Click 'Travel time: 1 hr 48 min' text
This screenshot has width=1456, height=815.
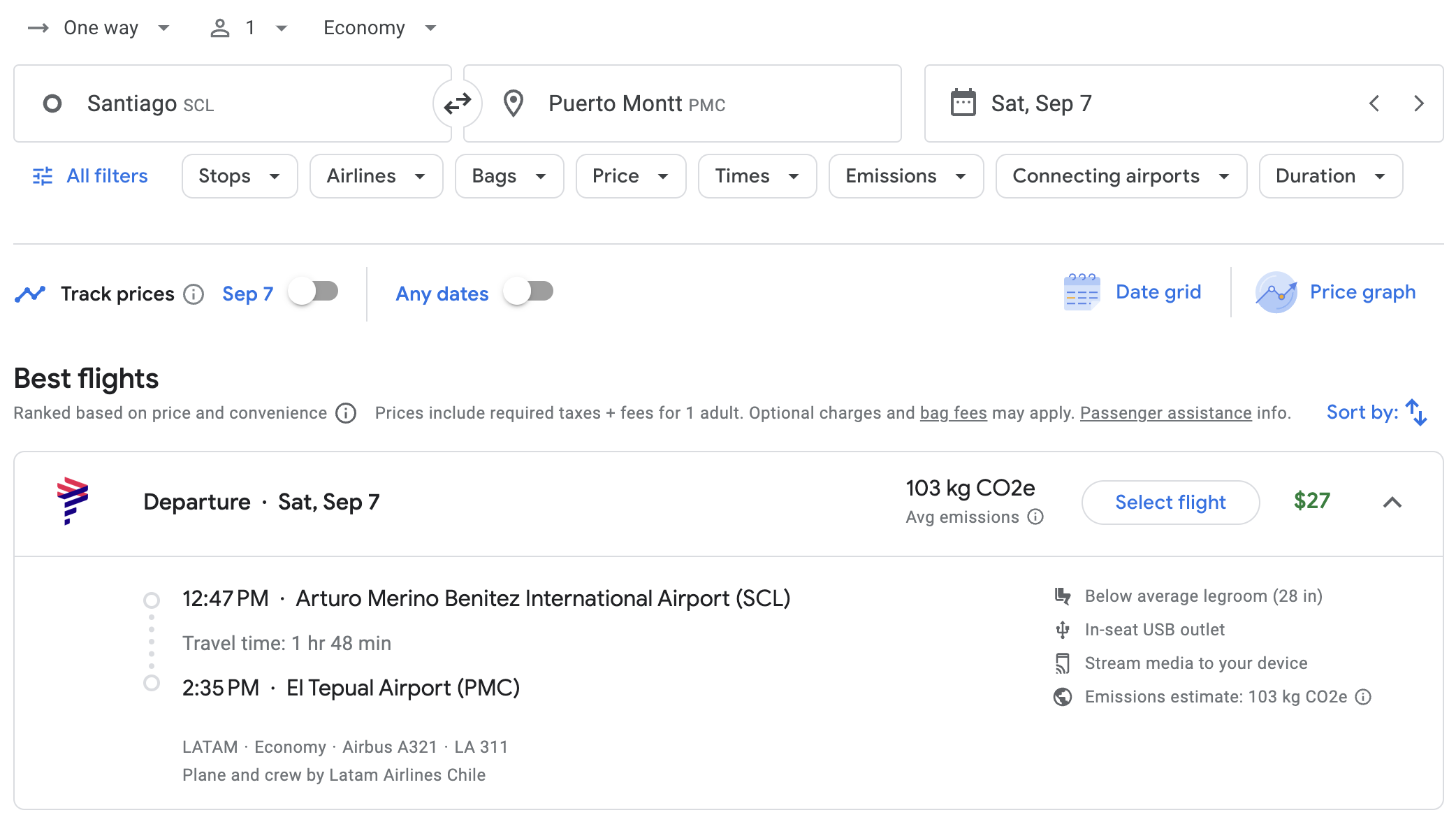pyautogui.click(x=286, y=643)
